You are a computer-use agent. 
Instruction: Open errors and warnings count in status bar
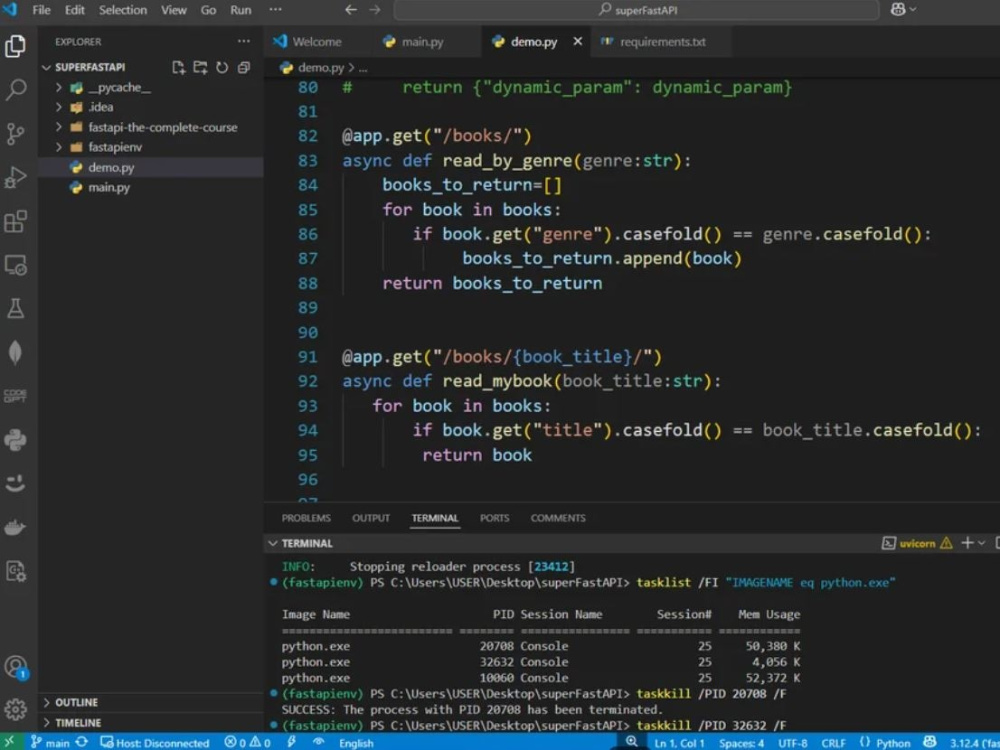pyautogui.click(x=247, y=742)
